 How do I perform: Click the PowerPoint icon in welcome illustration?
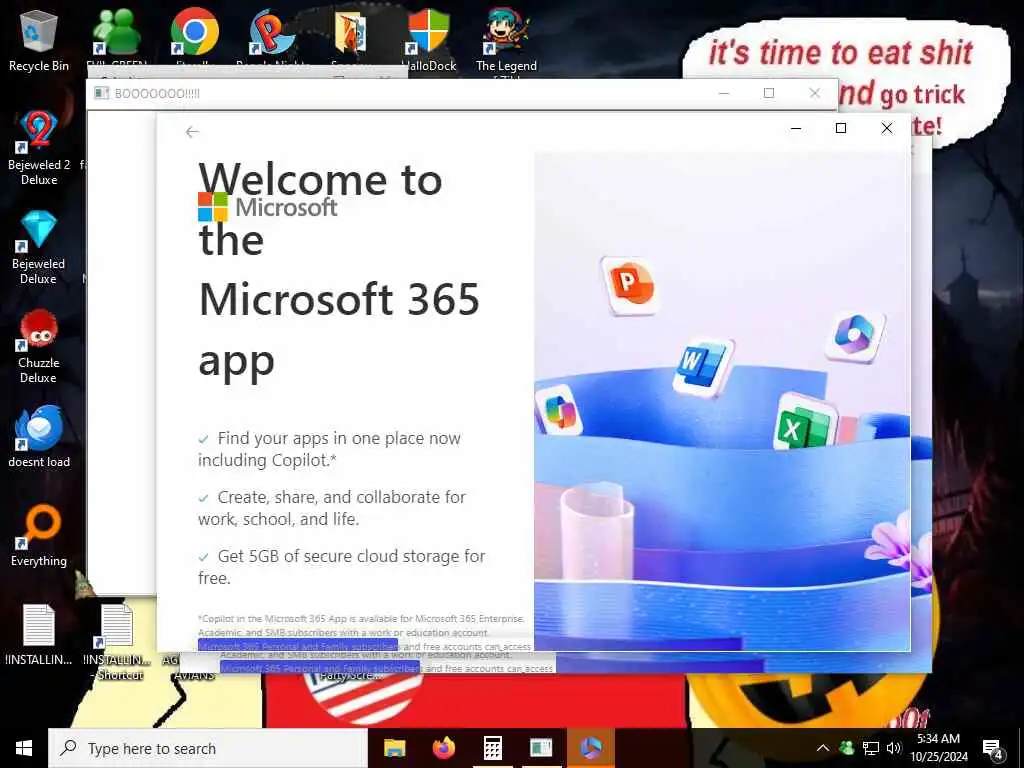[x=630, y=285]
